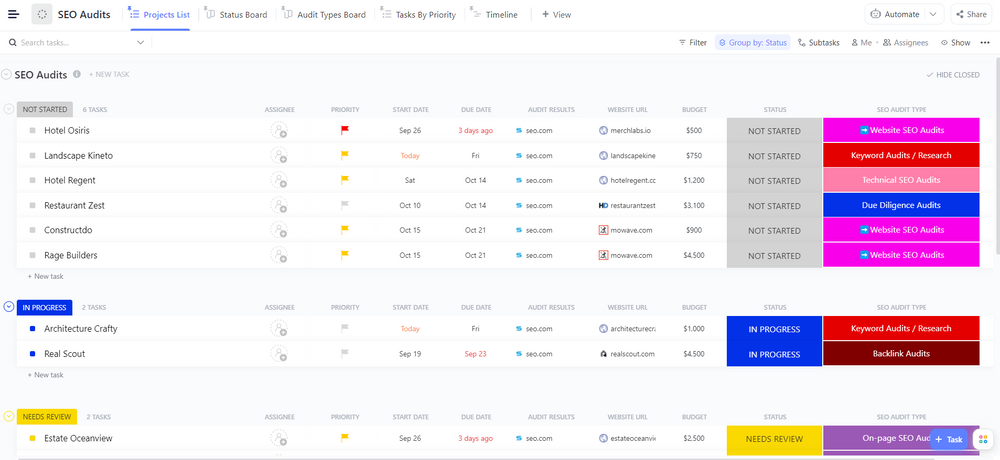
Task: Click the Assignees icon in toolbar
Action: click(886, 43)
